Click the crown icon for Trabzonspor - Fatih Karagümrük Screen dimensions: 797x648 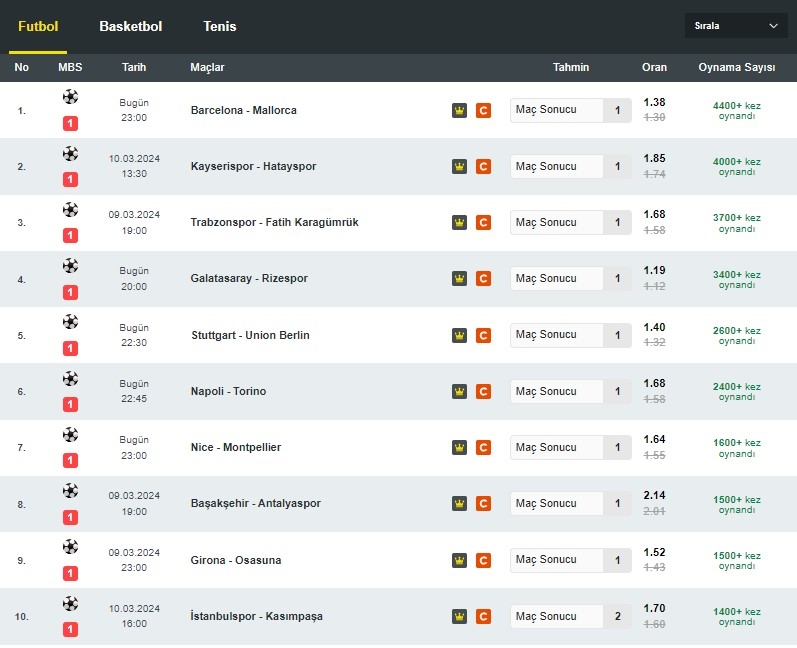coord(459,222)
